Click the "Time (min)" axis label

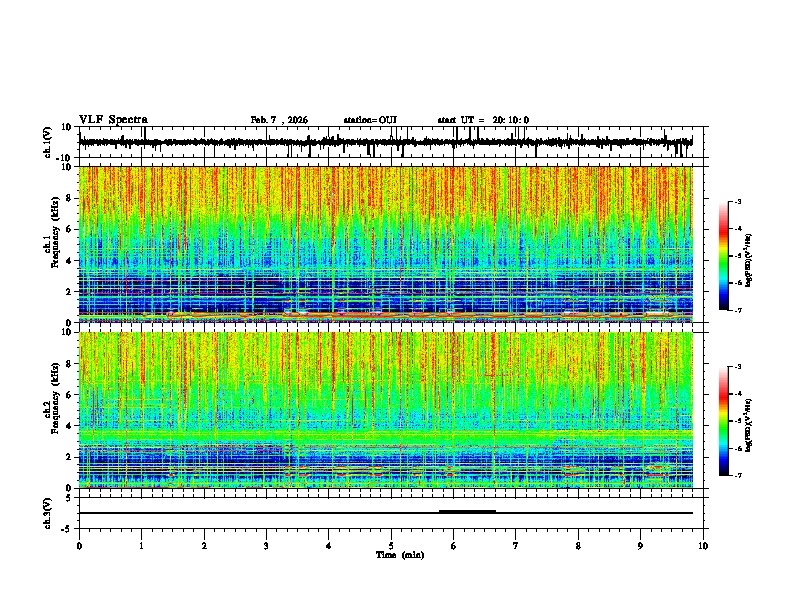(x=400, y=555)
